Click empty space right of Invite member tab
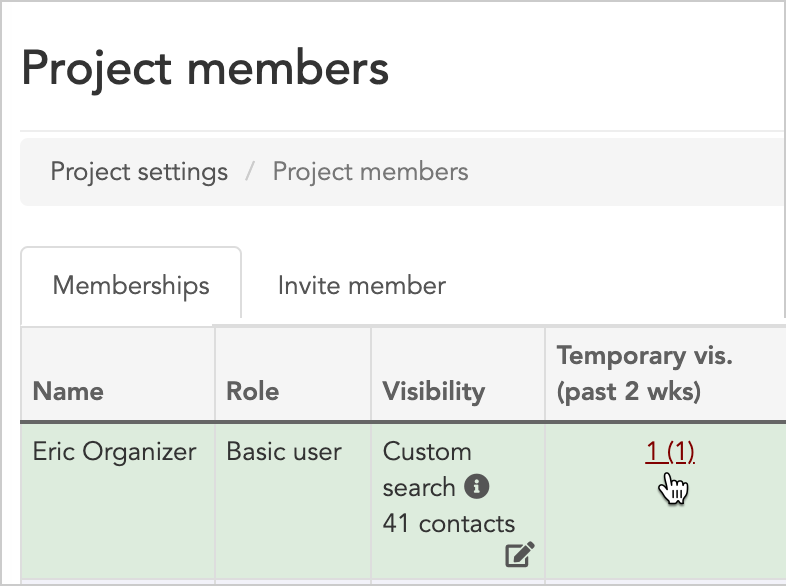This screenshot has width=786, height=586. (x=620, y=285)
